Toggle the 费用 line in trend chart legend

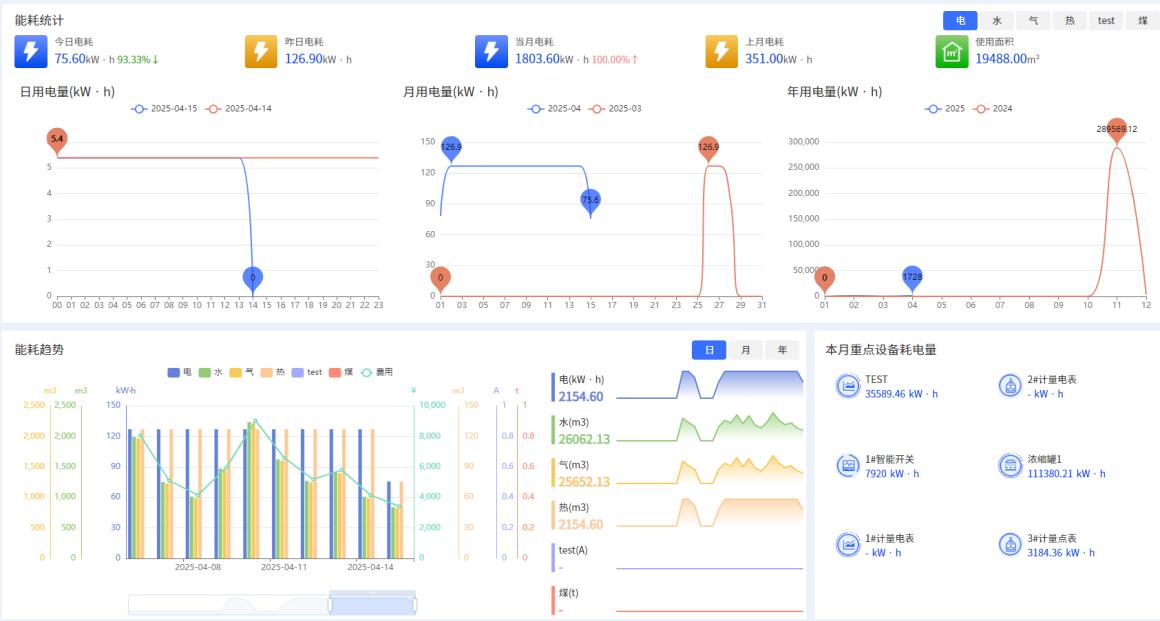[376, 372]
